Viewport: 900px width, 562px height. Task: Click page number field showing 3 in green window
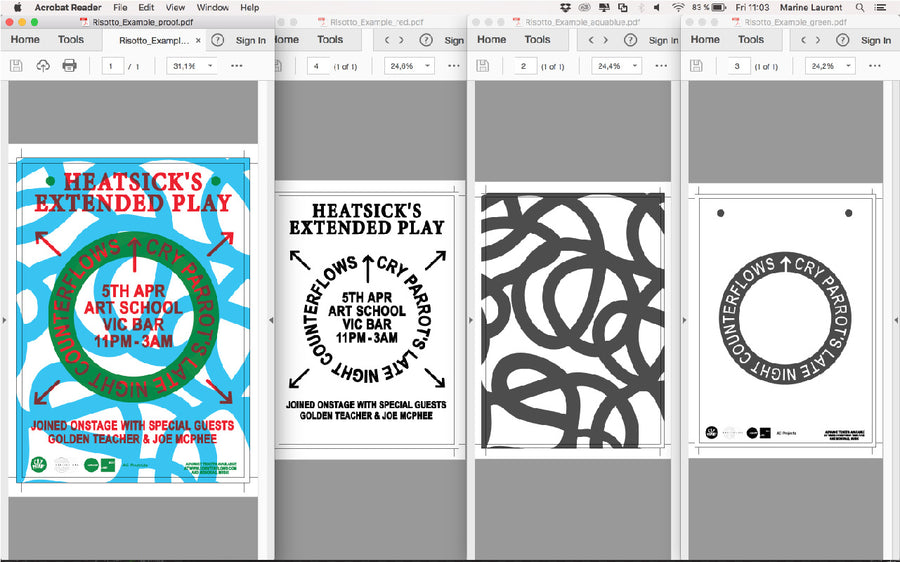[738, 66]
